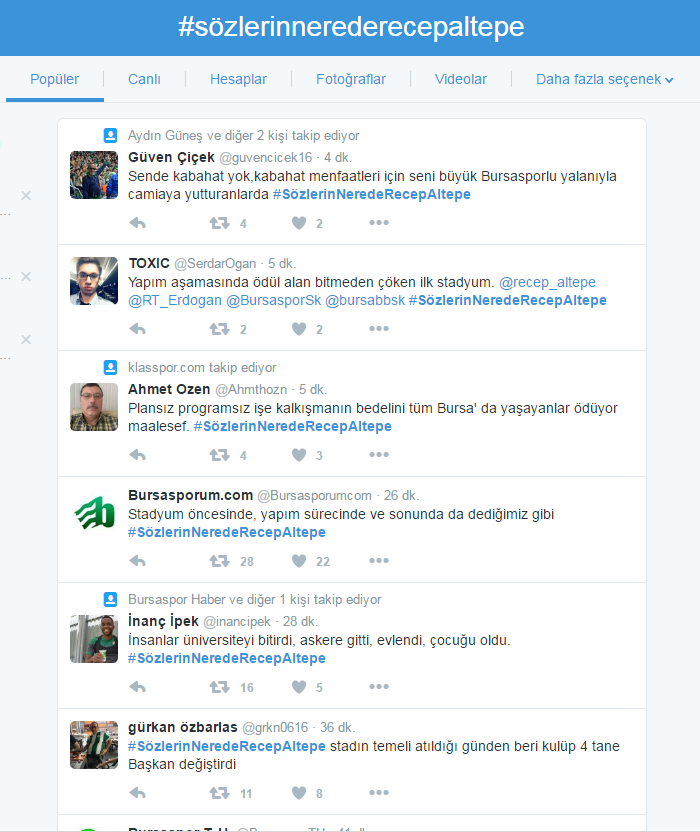Switch to the Popüler tab
The width and height of the screenshot is (700, 832).
point(54,79)
